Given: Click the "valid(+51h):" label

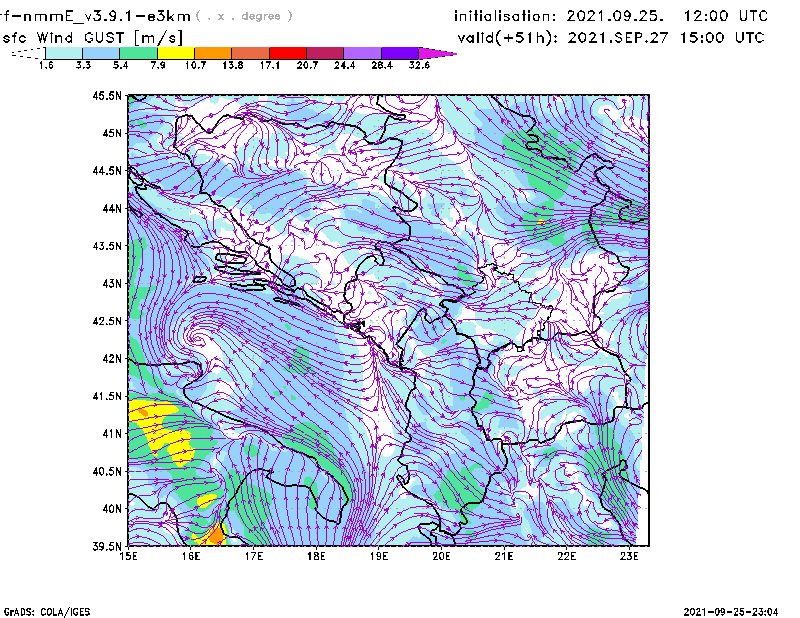Looking at the screenshot, I should (x=508, y=38).
